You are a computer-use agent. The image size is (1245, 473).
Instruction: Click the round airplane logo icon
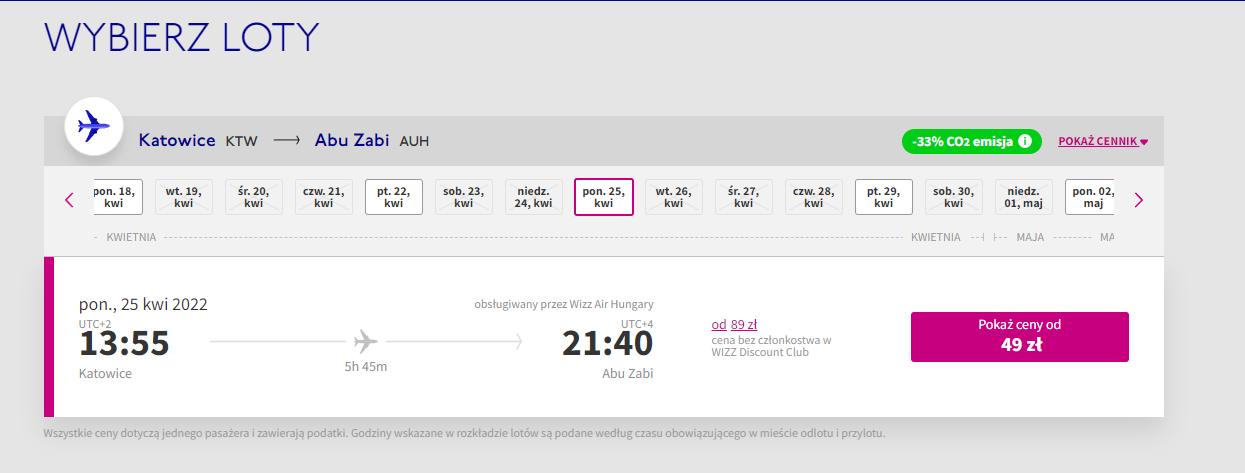pos(93,127)
